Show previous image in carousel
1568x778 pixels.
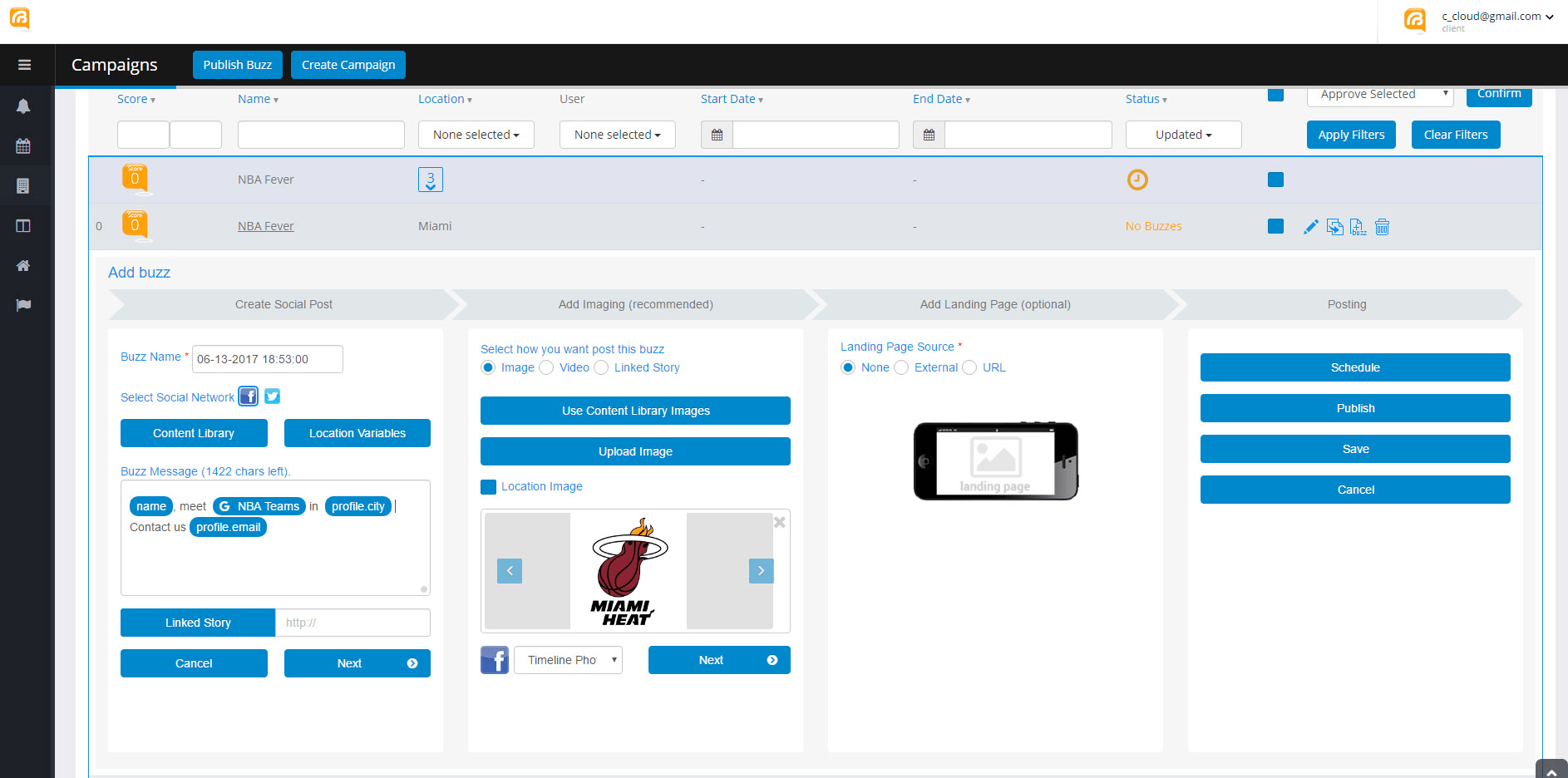tap(510, 571)
